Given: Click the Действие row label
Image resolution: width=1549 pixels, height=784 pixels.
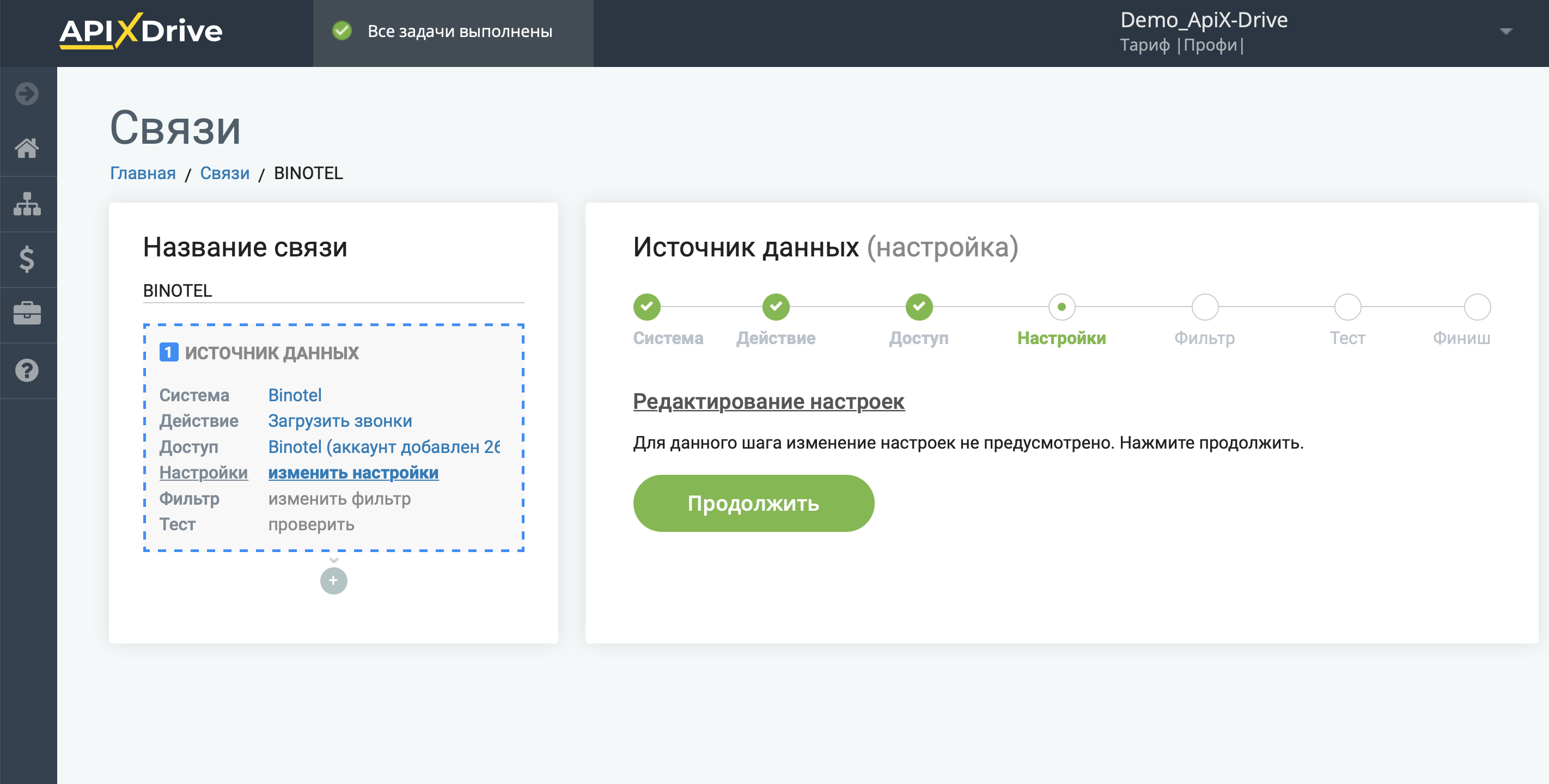Looking at the screenshot, I should pos(198,421).
